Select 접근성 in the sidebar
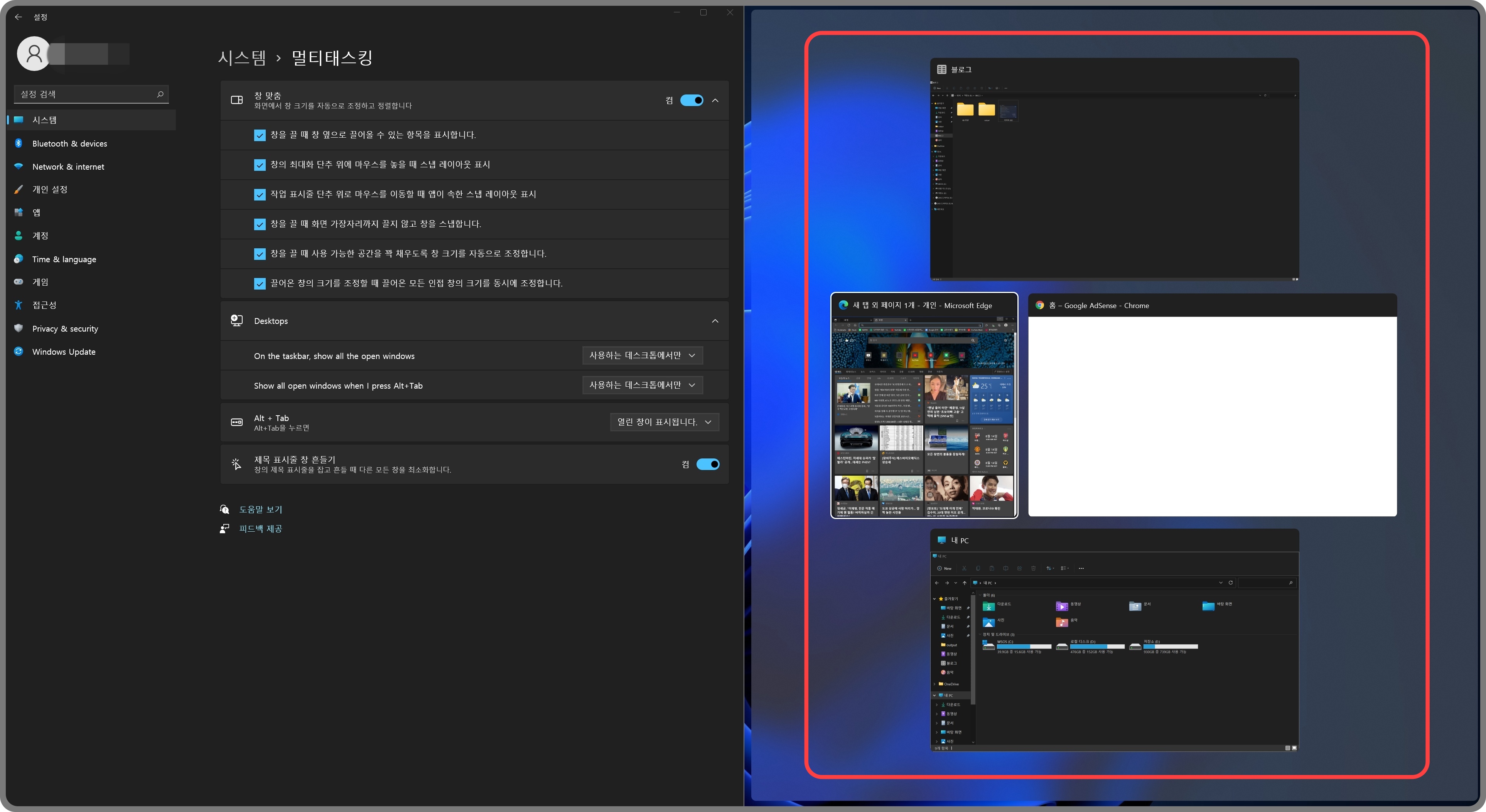 pos(44,305)
